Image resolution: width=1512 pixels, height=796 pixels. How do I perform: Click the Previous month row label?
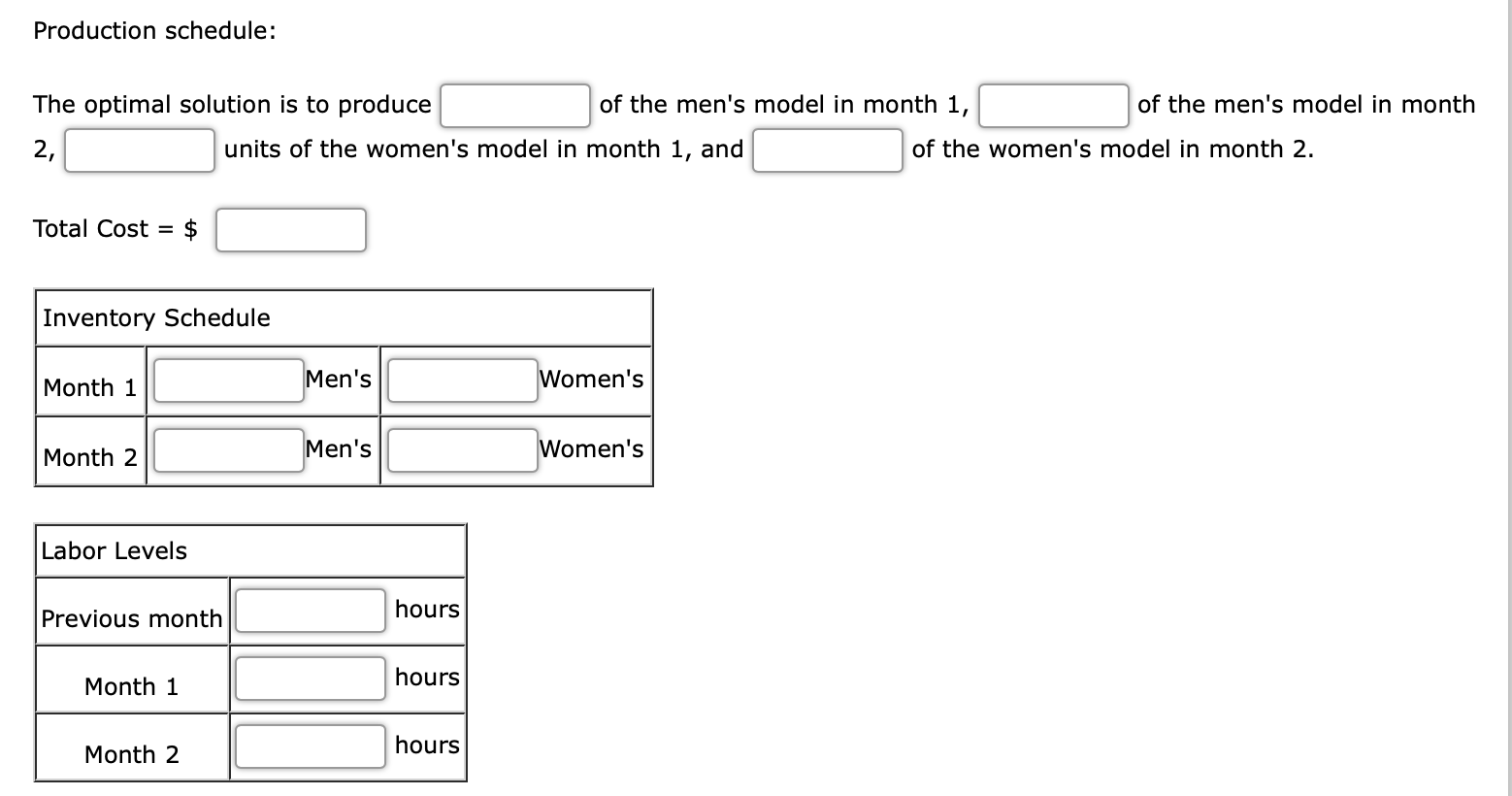(x=131, y=618)
